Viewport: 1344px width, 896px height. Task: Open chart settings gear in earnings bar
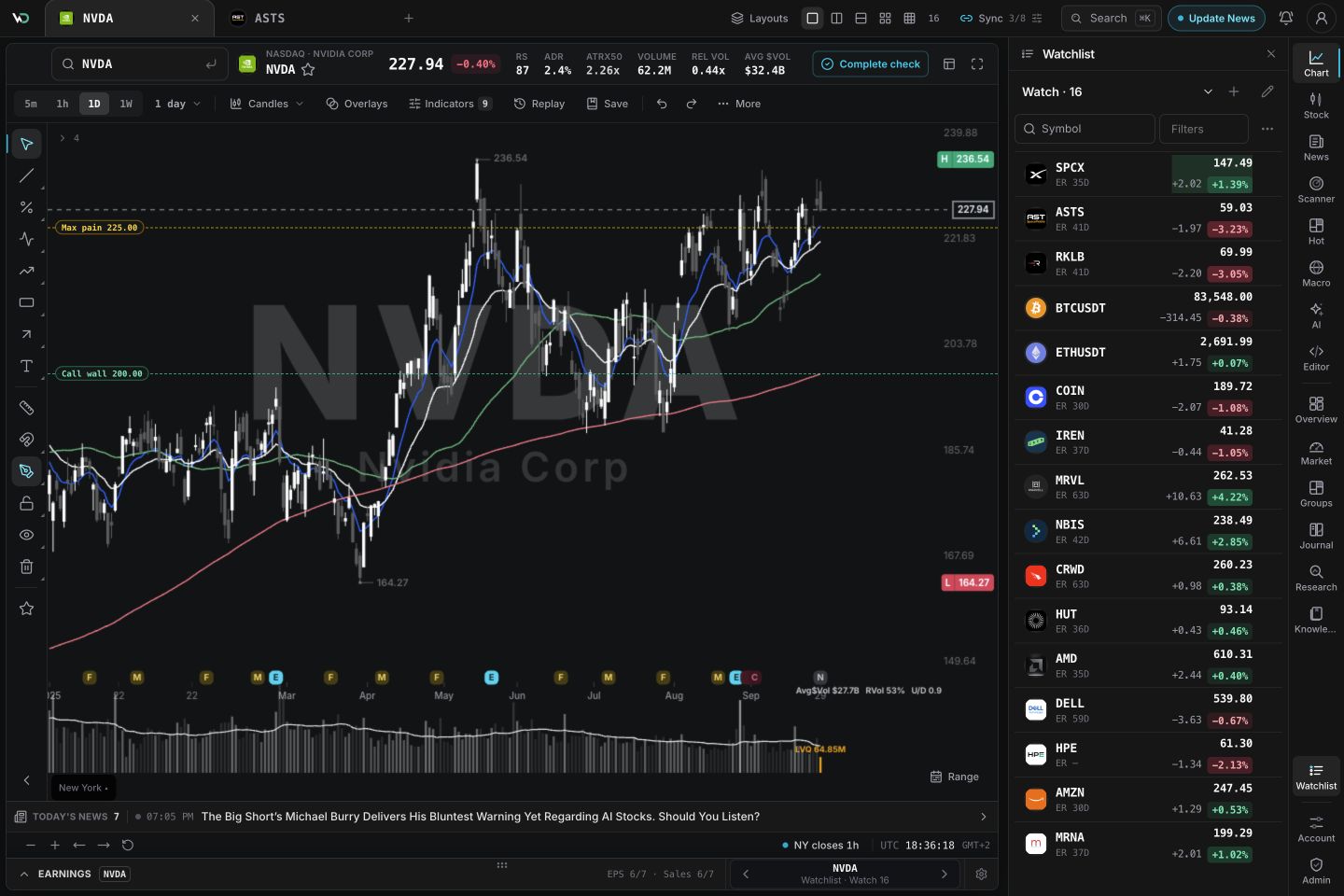(981, 875)
